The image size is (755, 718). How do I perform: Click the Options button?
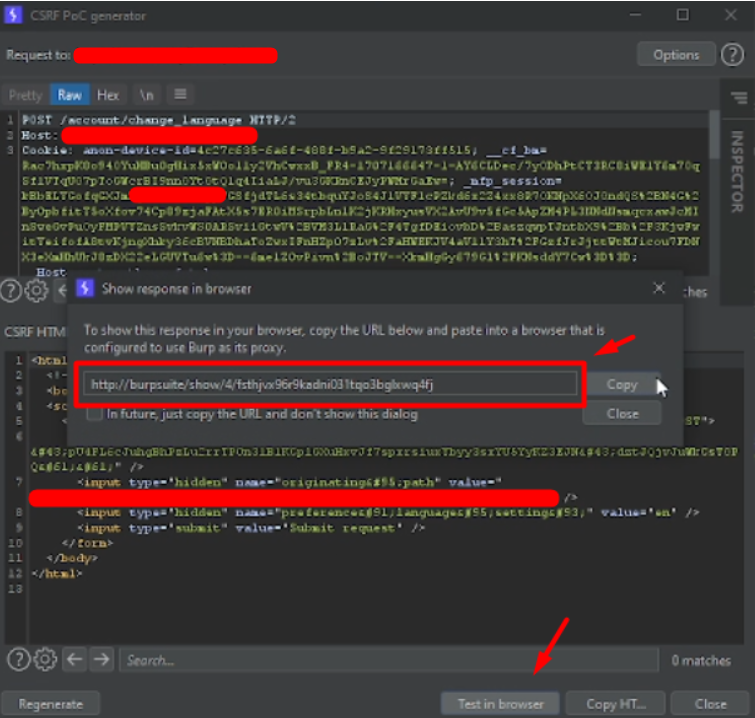pyautogui.click(x=676, y=55)
